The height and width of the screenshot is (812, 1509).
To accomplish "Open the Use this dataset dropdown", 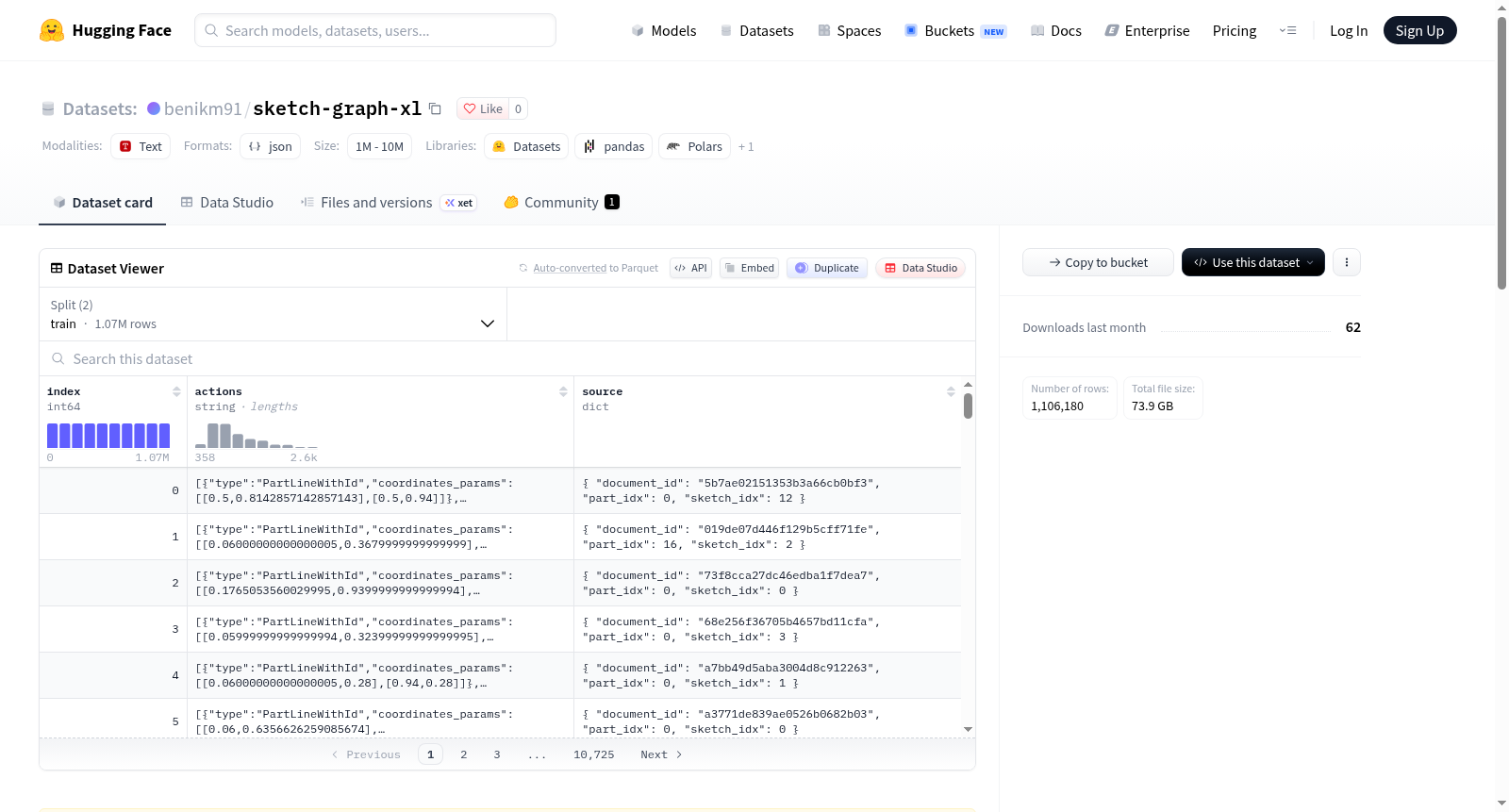I will pyautogui.click(x=1253, y=262).
